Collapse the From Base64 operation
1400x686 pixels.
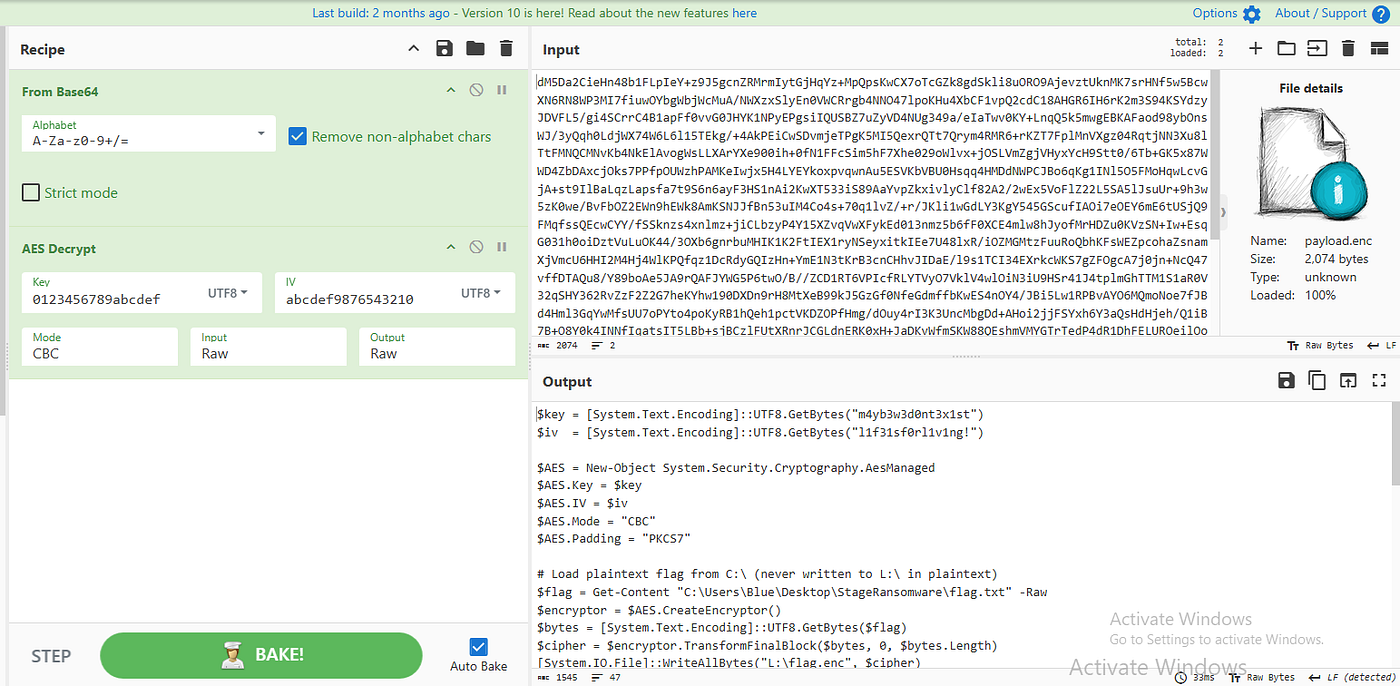tap(450, 91)
